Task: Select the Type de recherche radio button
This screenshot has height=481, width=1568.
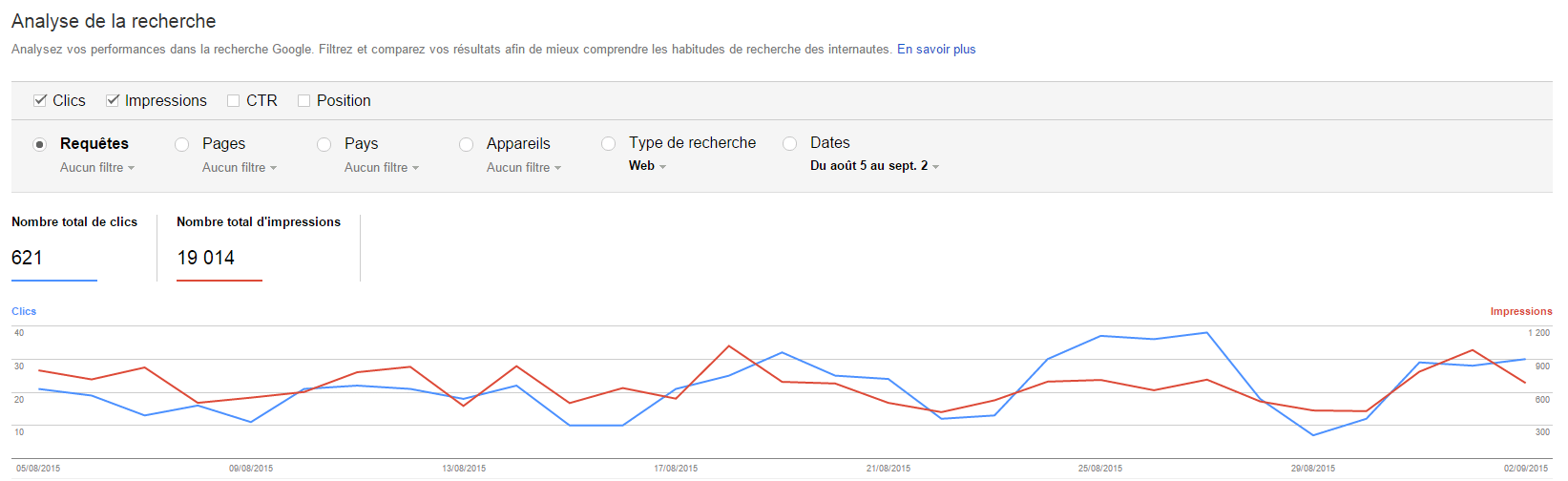Action: 608,143
